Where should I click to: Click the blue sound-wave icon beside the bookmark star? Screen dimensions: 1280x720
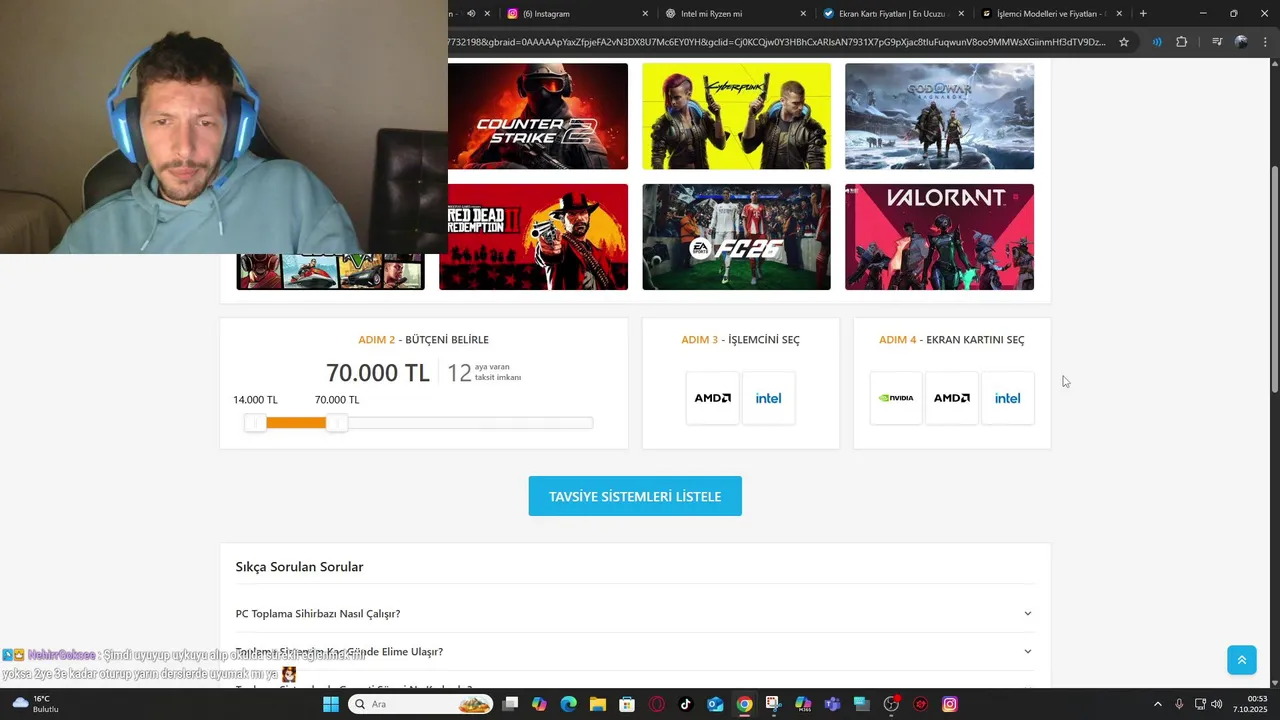click(x=1157, y=42)
